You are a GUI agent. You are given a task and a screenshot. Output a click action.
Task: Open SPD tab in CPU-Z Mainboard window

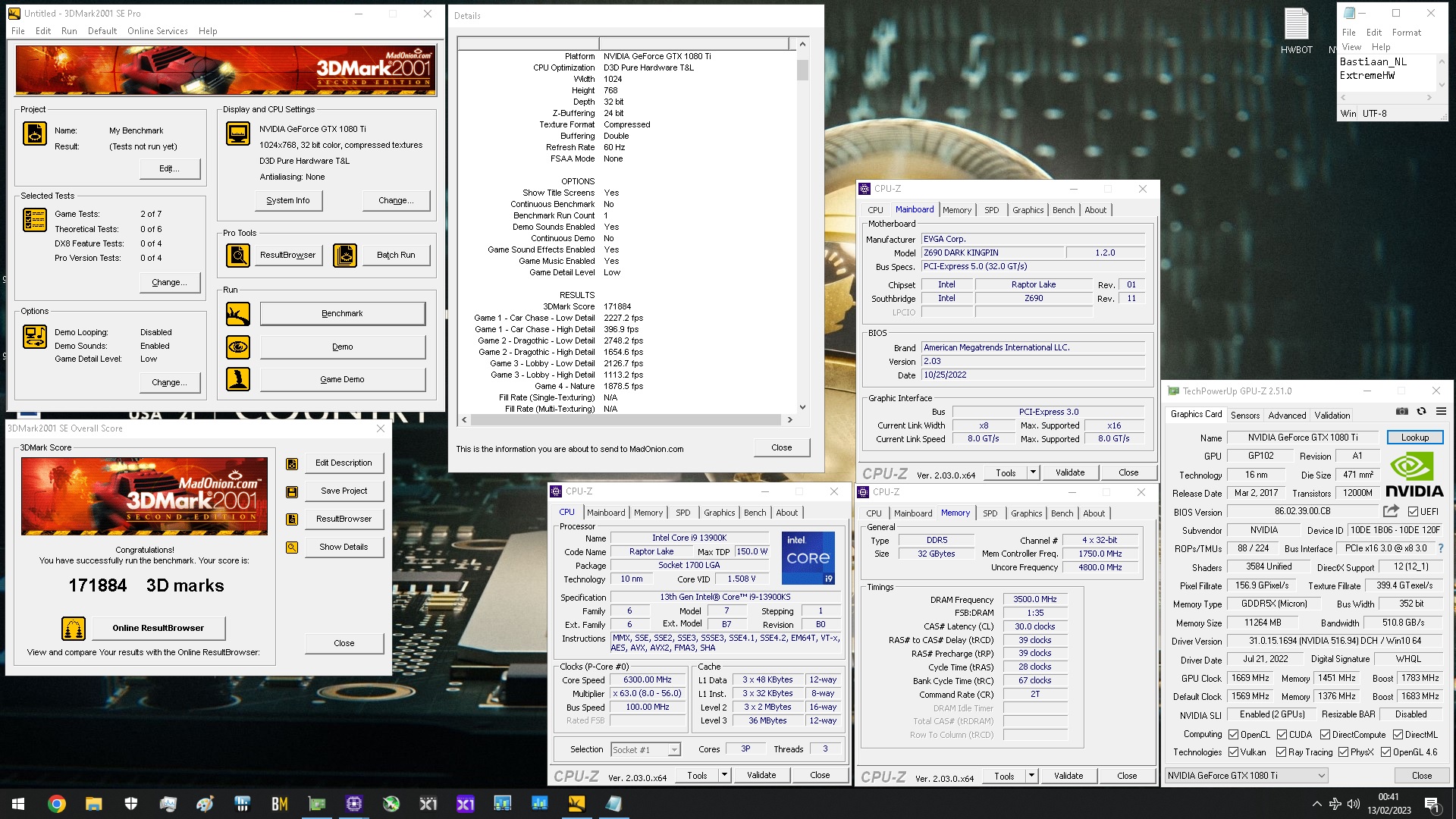tap(991, 210)
